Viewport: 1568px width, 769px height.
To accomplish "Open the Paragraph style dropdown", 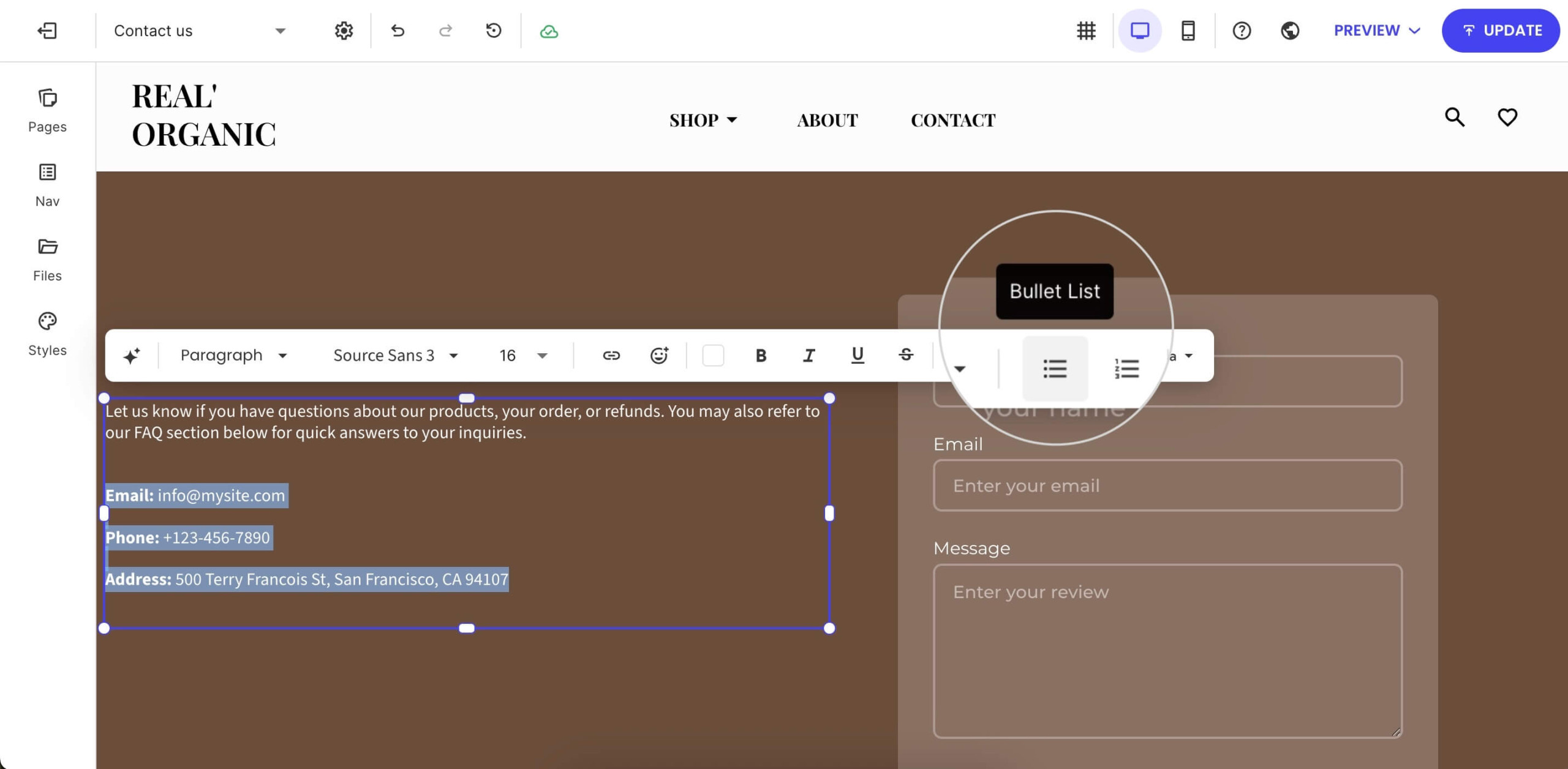I will point(233,356).
